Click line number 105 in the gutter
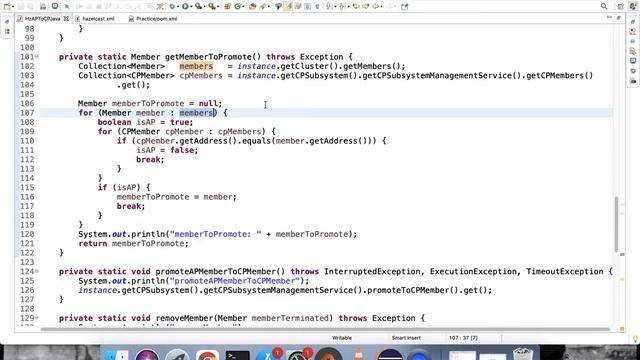Viewport: 640px width, 360px height. (x=27, y=94)
